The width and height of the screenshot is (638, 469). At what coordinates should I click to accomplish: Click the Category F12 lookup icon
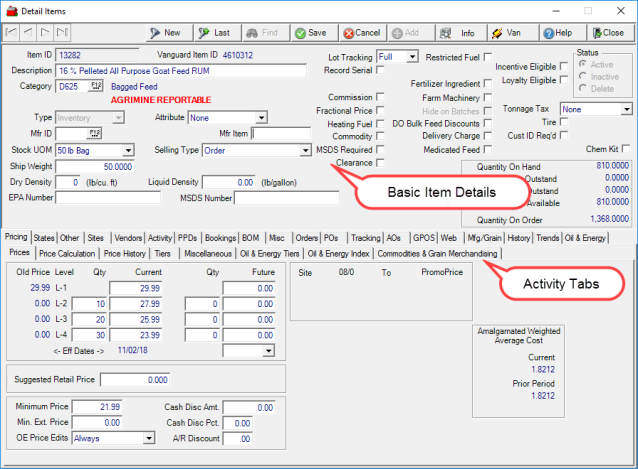(x=97, y=86)
